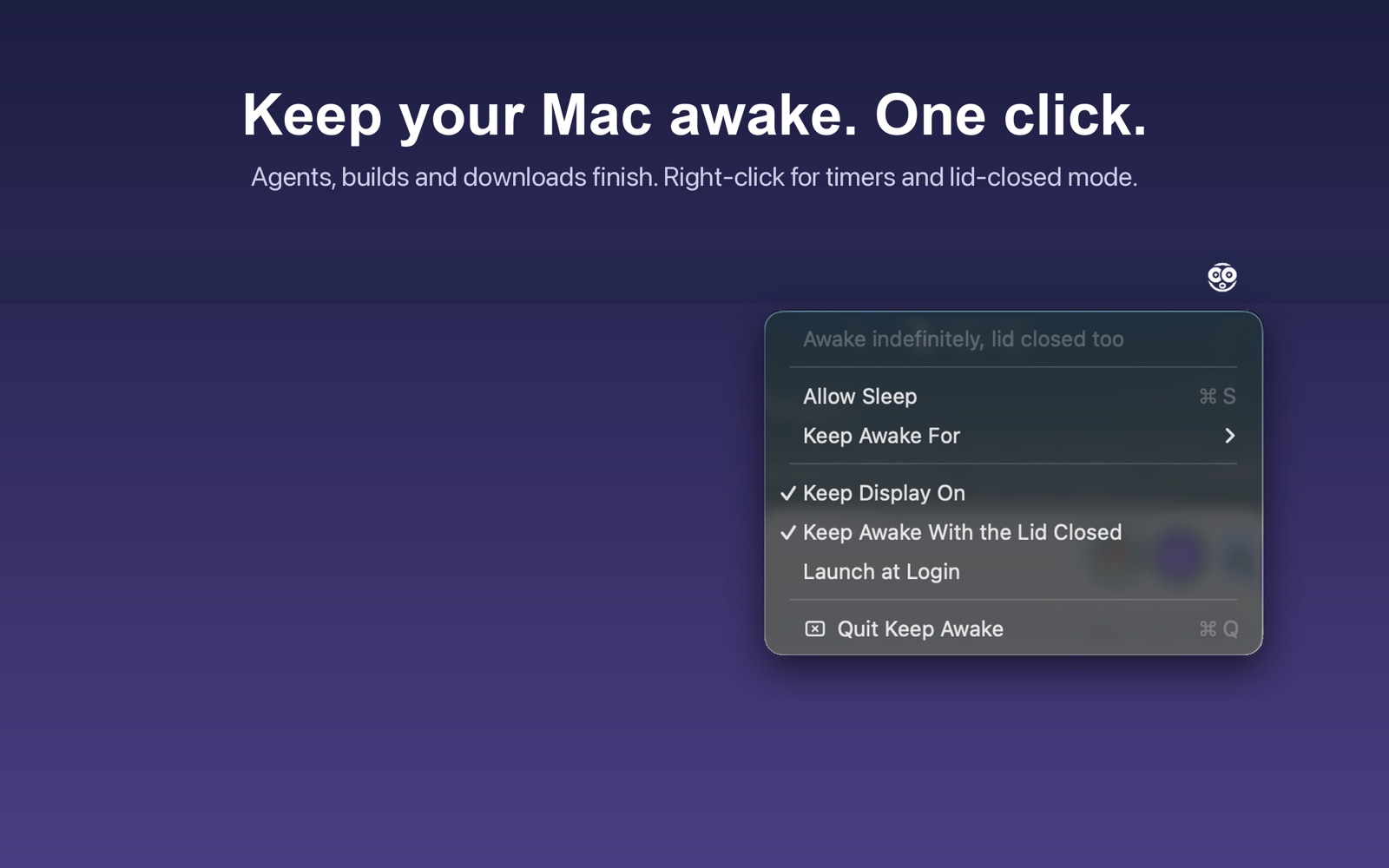This screenshot has height=868, width=1389.
Task: Disable Keep Awake With the Lid Closed
Action: 1013,532
